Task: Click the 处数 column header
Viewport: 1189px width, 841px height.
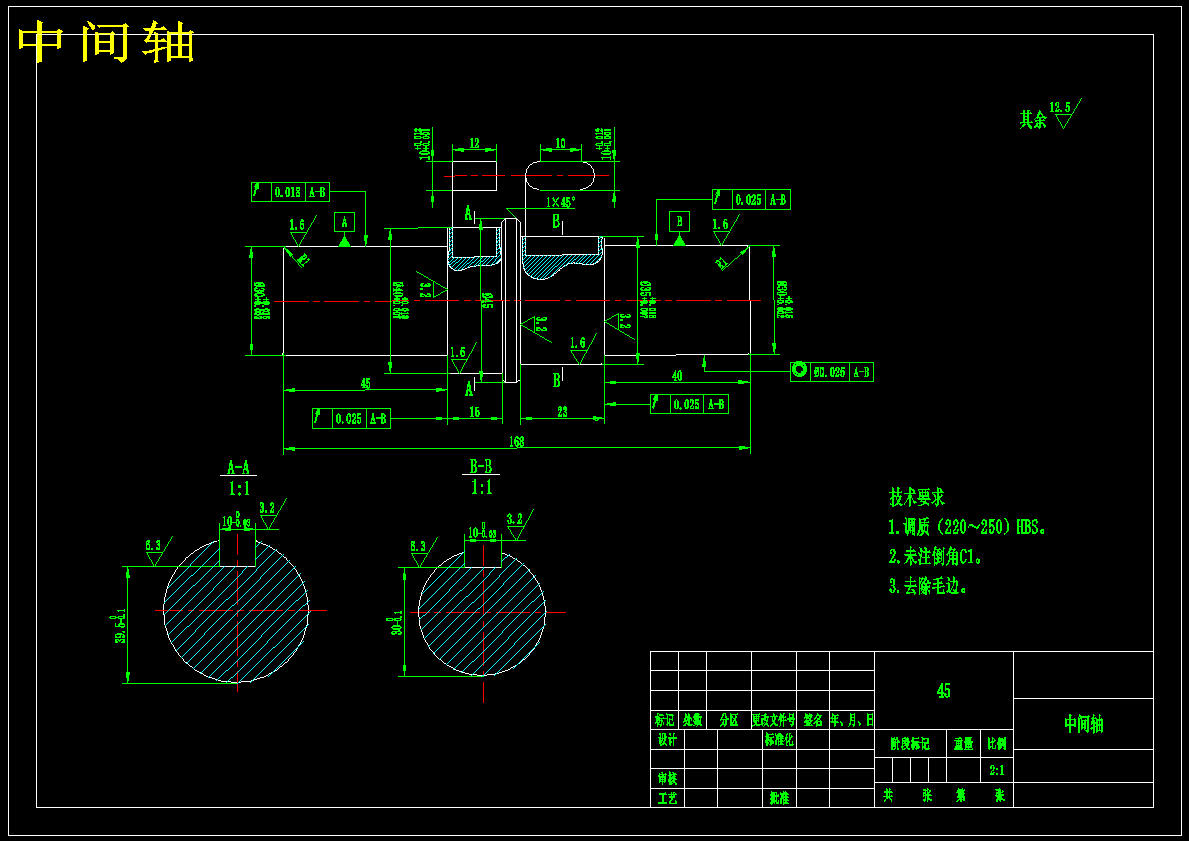Action: pyautogui.click(x=692, y=720)
